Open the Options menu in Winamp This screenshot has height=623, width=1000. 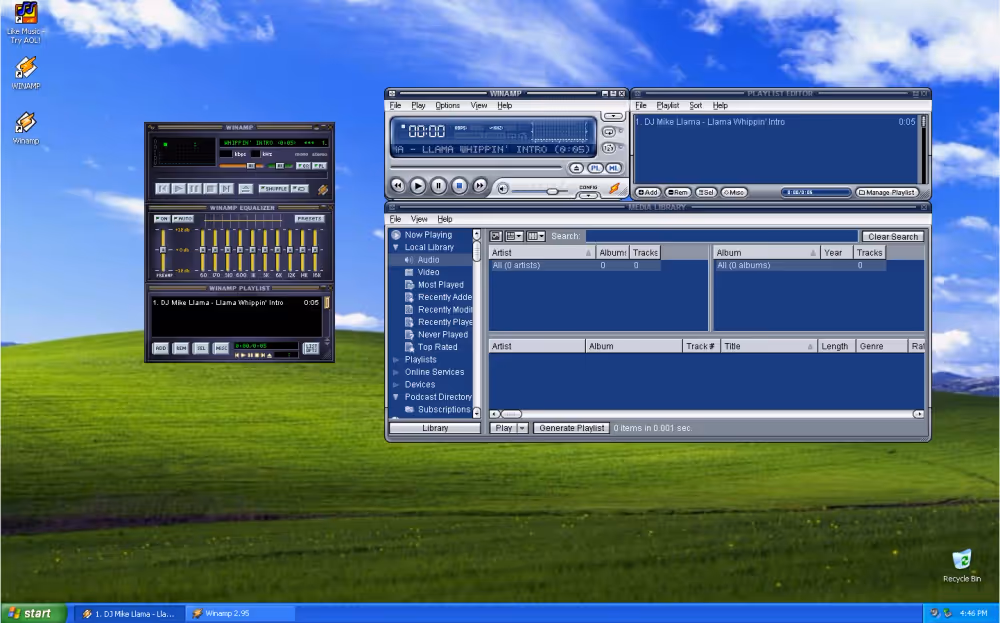[x=447, y=105]
